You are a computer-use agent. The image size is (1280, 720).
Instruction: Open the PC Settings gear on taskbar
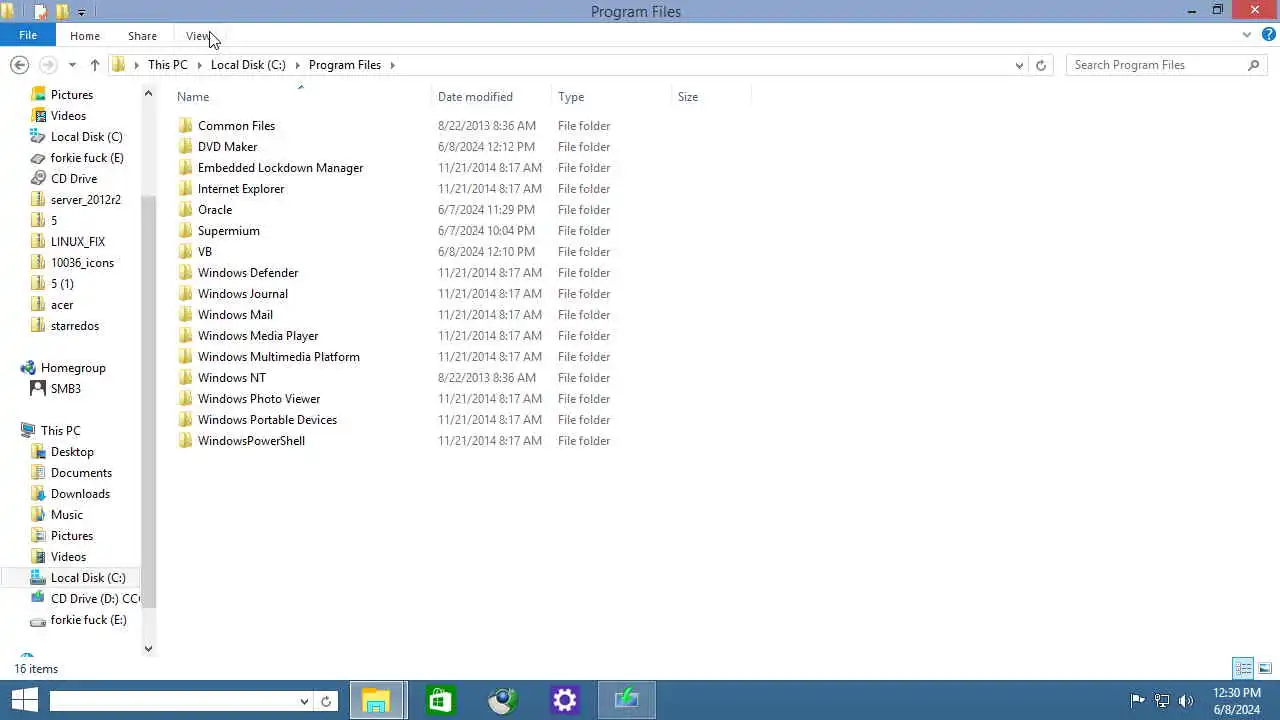tap(565, 700)
